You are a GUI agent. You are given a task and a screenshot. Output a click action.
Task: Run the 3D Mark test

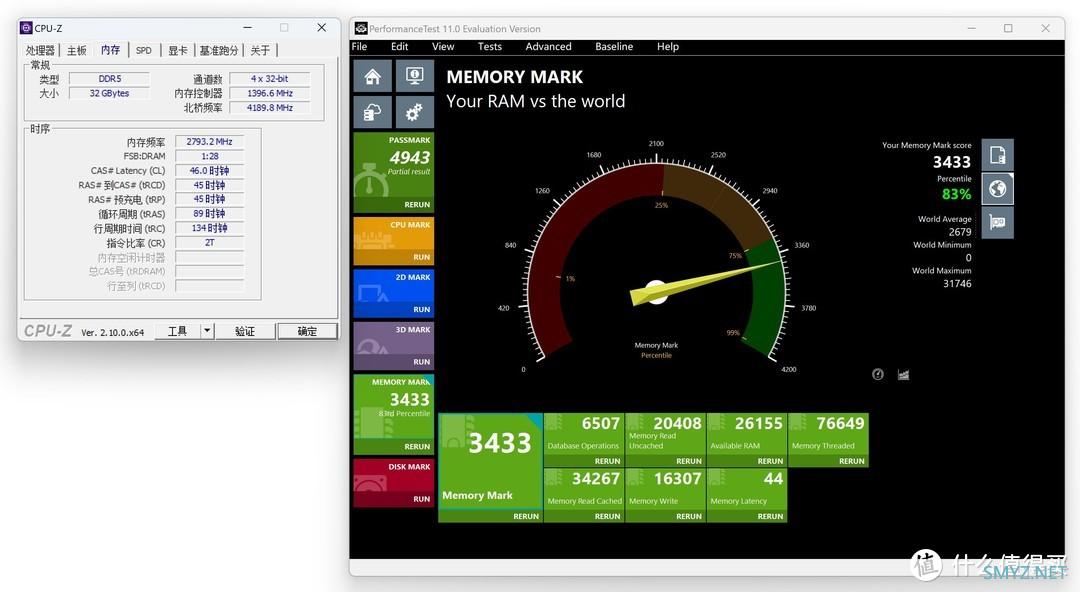[x=422, y=362]
